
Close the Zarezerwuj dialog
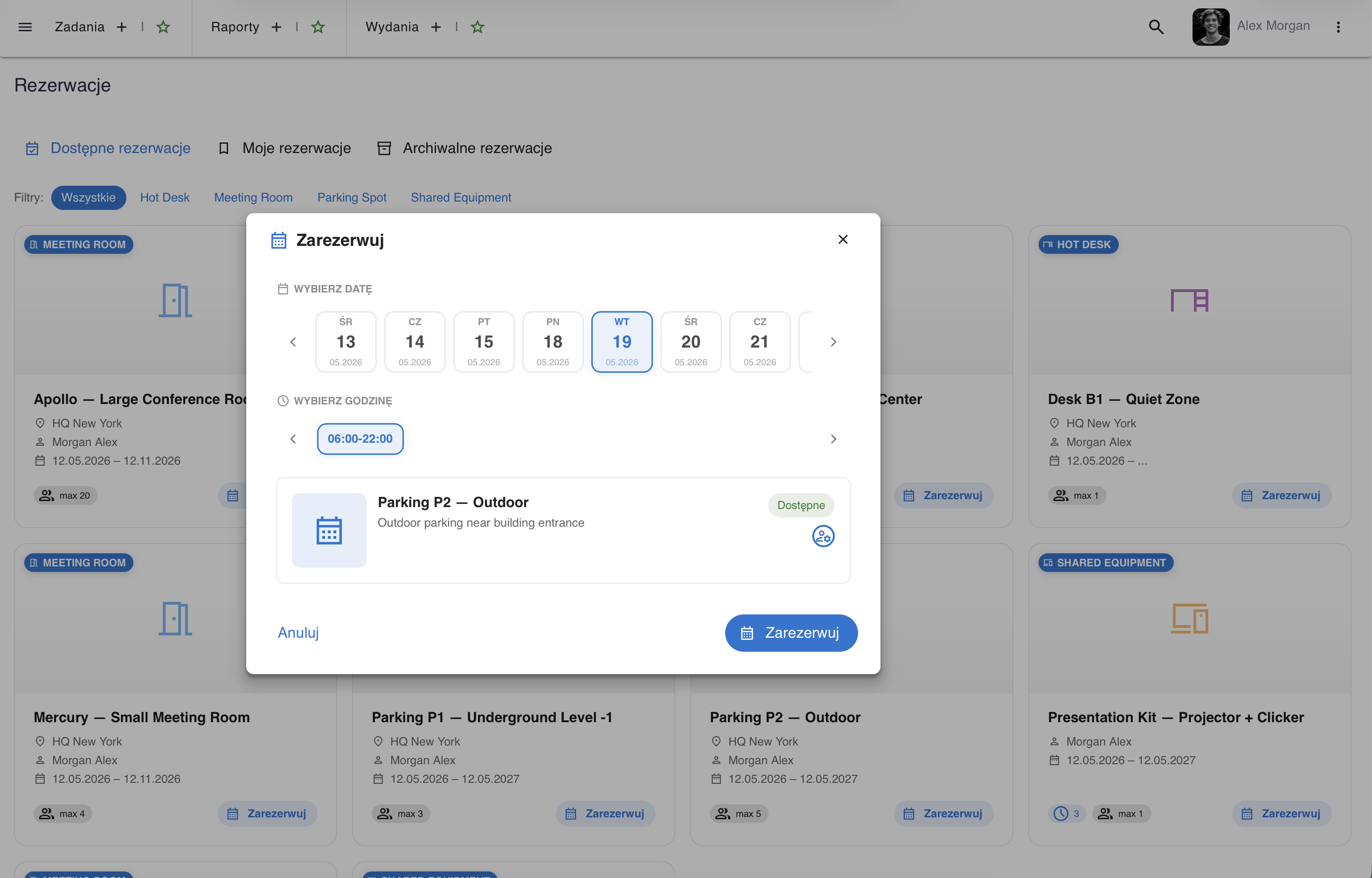pos(843,239)
